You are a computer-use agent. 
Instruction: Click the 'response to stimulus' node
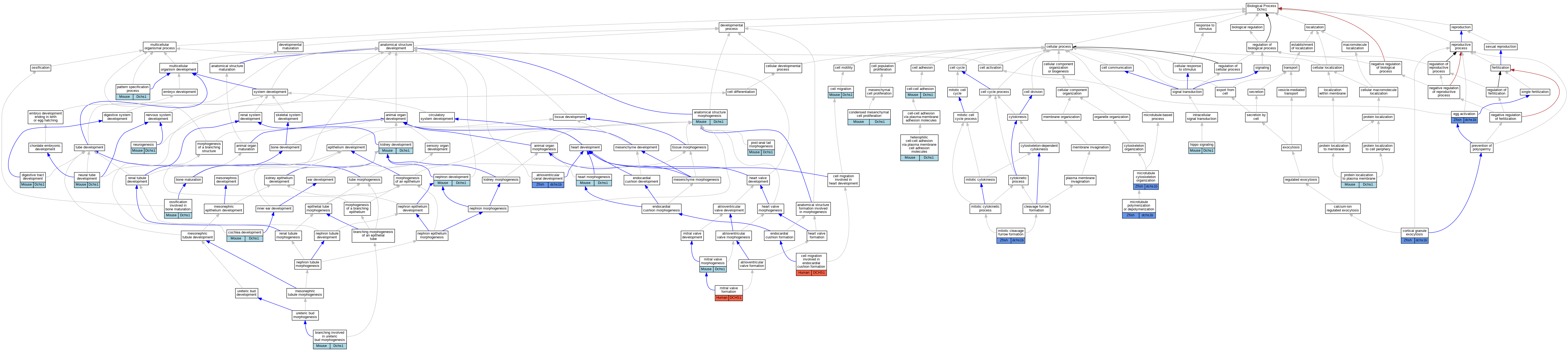click(x=1205, y=27)
